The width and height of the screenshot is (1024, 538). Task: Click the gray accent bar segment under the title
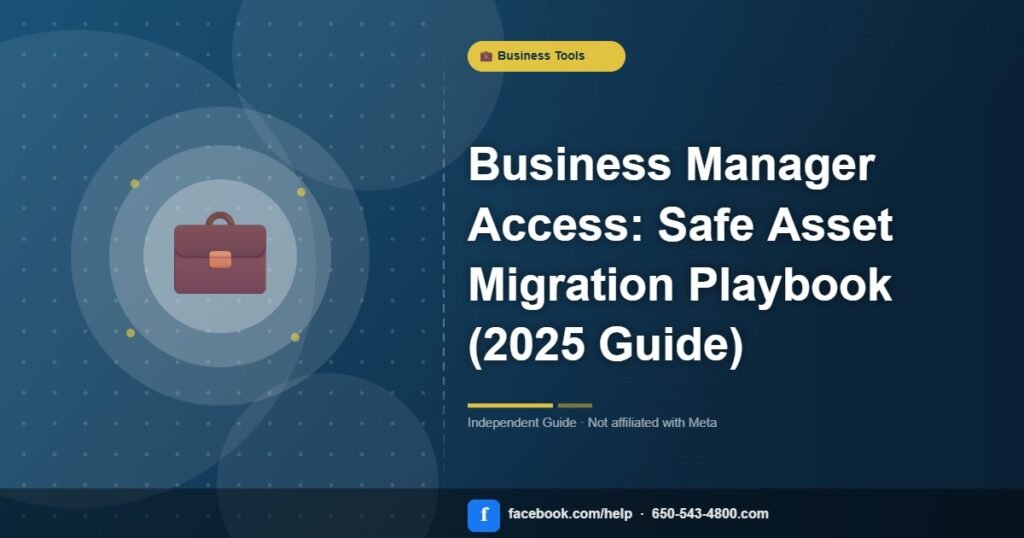point(575,405)
